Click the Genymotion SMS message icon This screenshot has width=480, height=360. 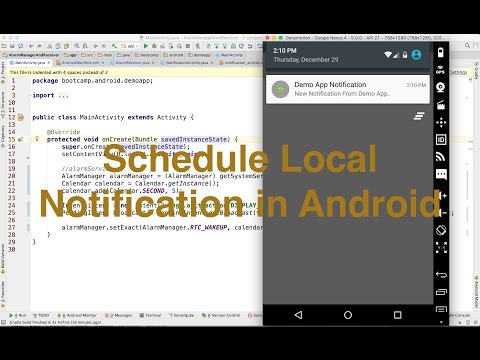441,174
